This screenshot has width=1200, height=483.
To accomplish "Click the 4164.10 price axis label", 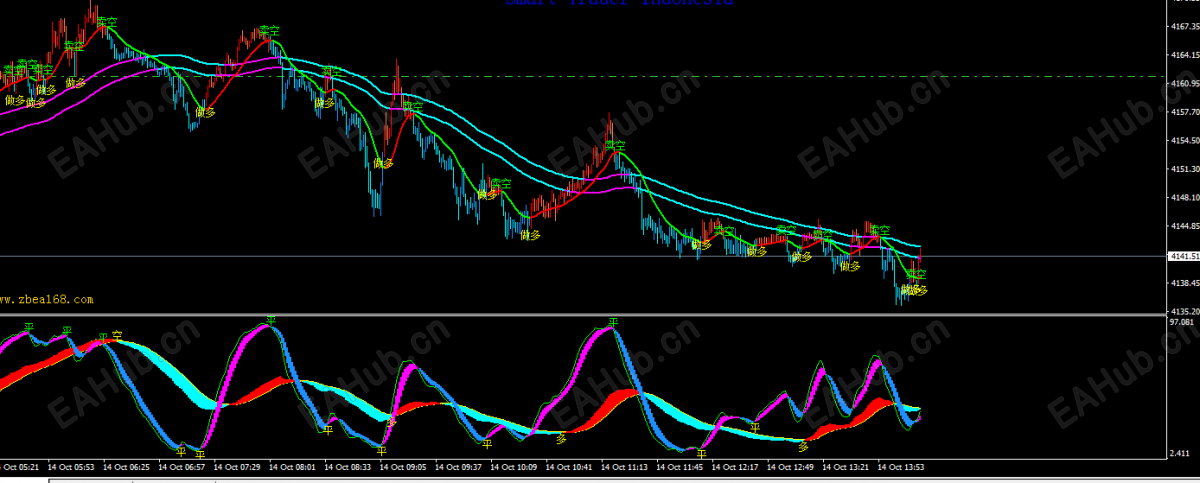I will pyautogui.click(x=1183, y=55).
